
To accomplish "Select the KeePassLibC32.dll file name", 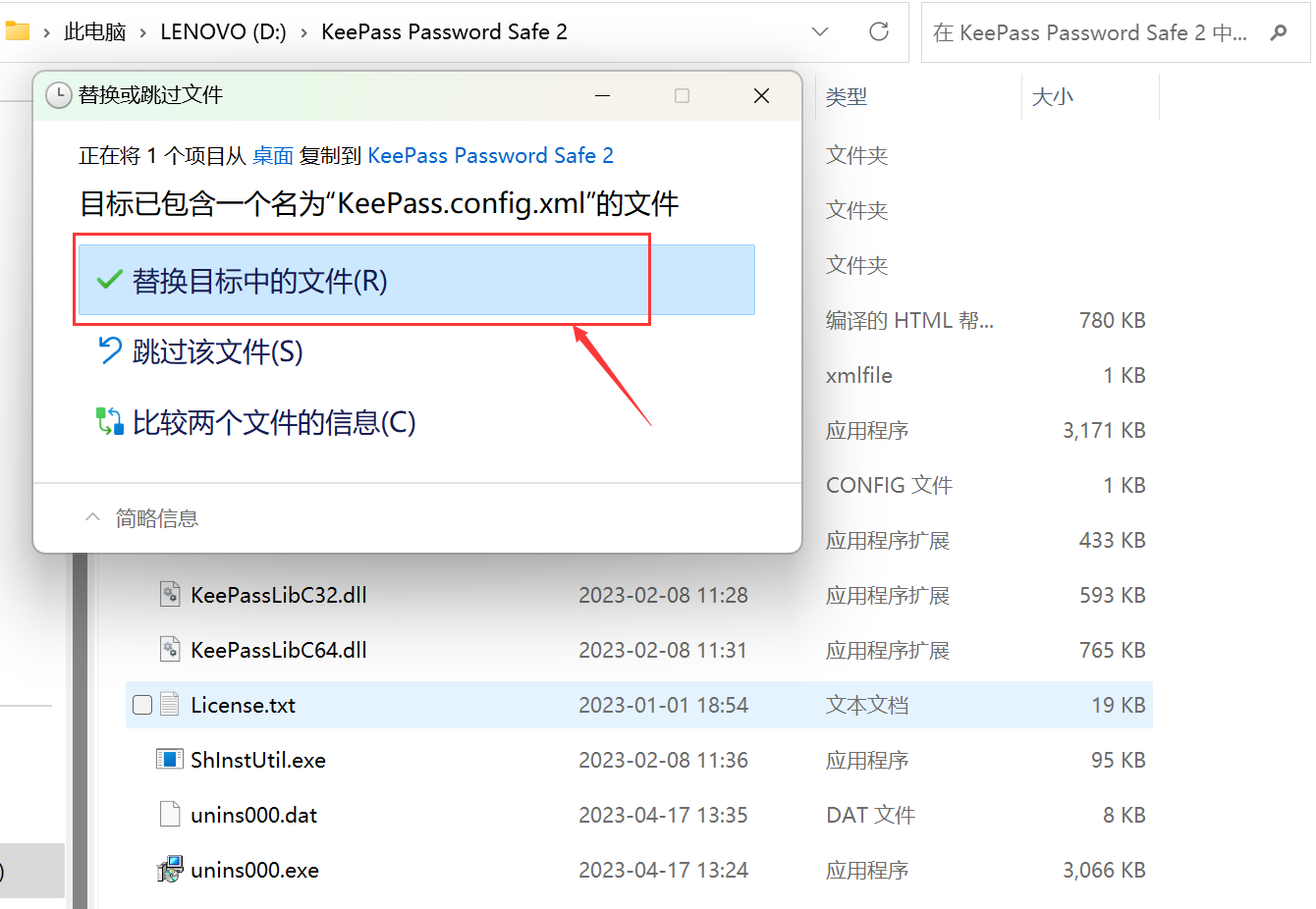I will pyautogui.click(x=279, y=595).
